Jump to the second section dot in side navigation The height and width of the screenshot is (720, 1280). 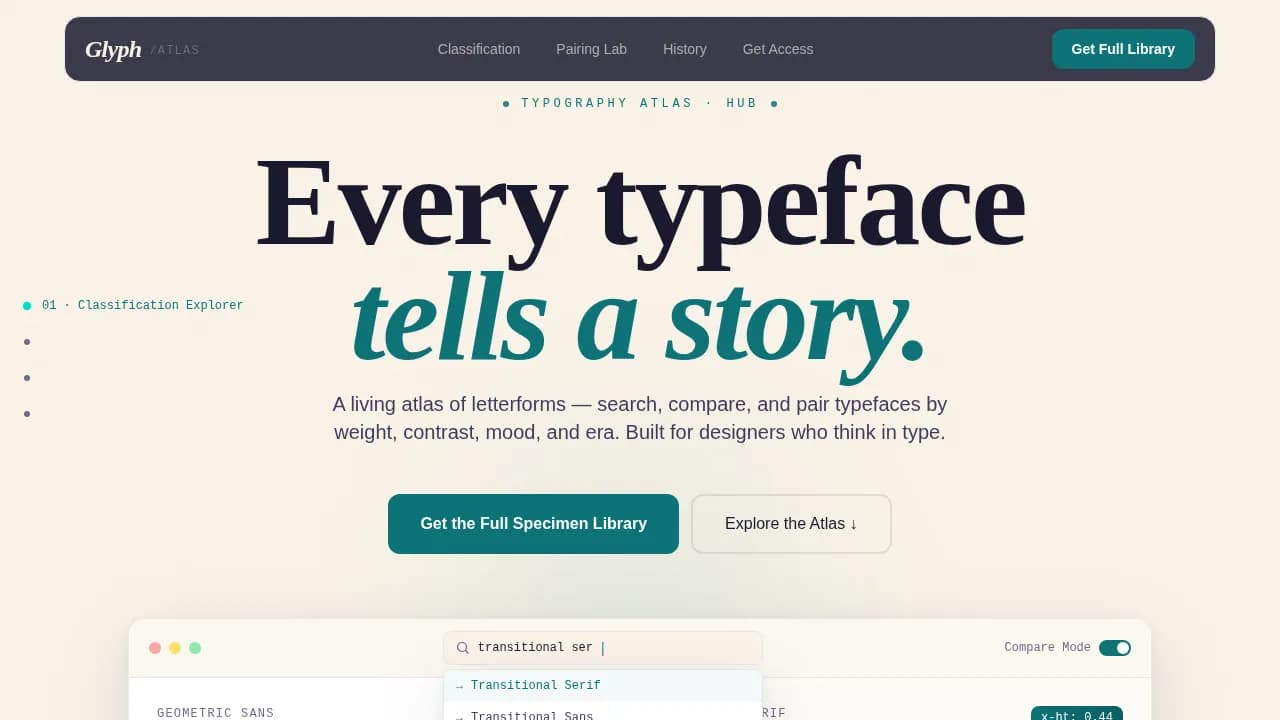tap(27, 342)
